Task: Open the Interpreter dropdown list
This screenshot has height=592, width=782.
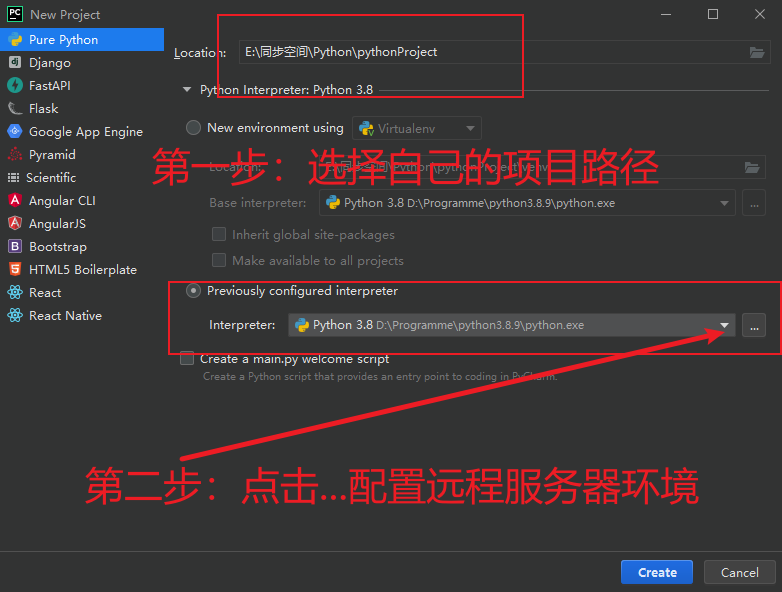Action: pos(512,325)
